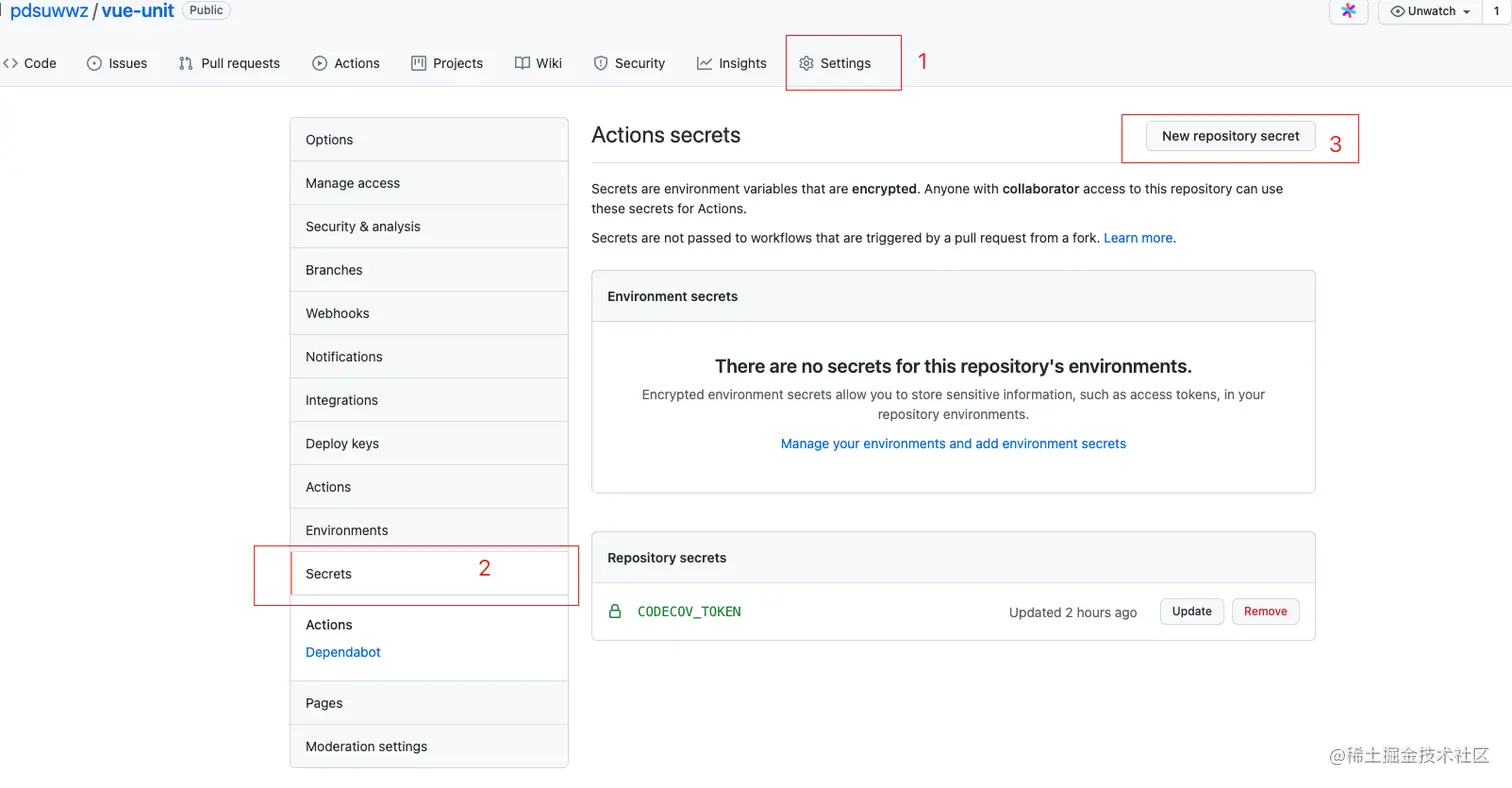
Task: Open the vue-unit repository link
Action: tap(138, 11)
